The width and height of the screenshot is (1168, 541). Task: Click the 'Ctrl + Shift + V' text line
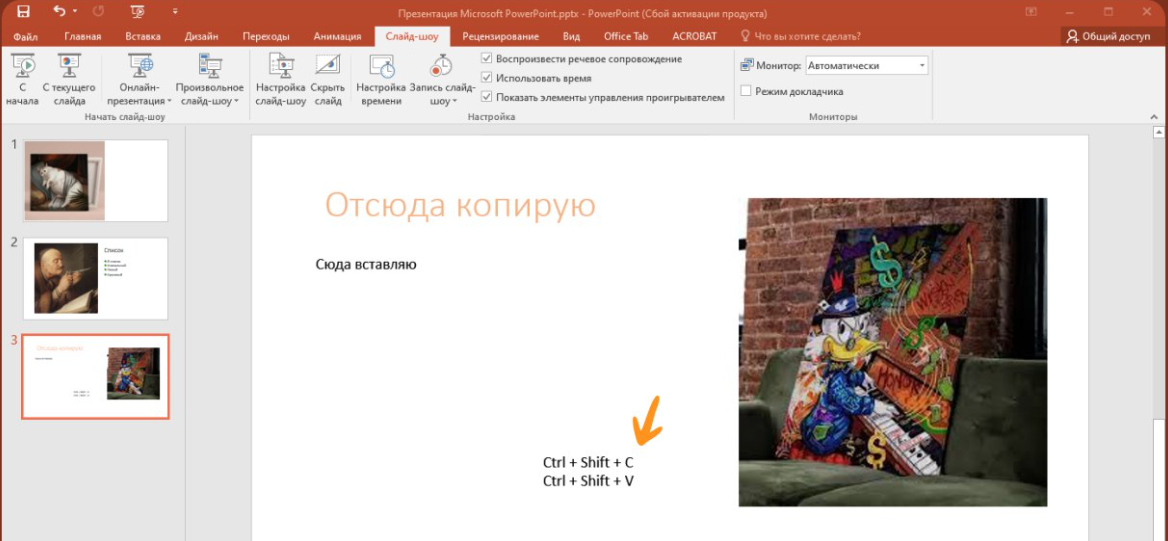point(588,481)
